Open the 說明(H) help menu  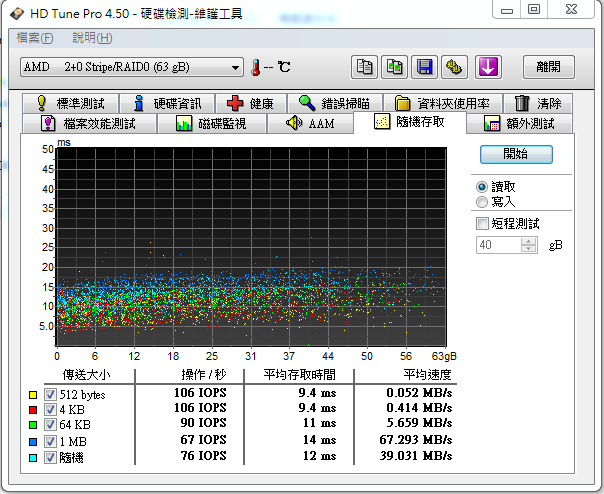[92, 38]
